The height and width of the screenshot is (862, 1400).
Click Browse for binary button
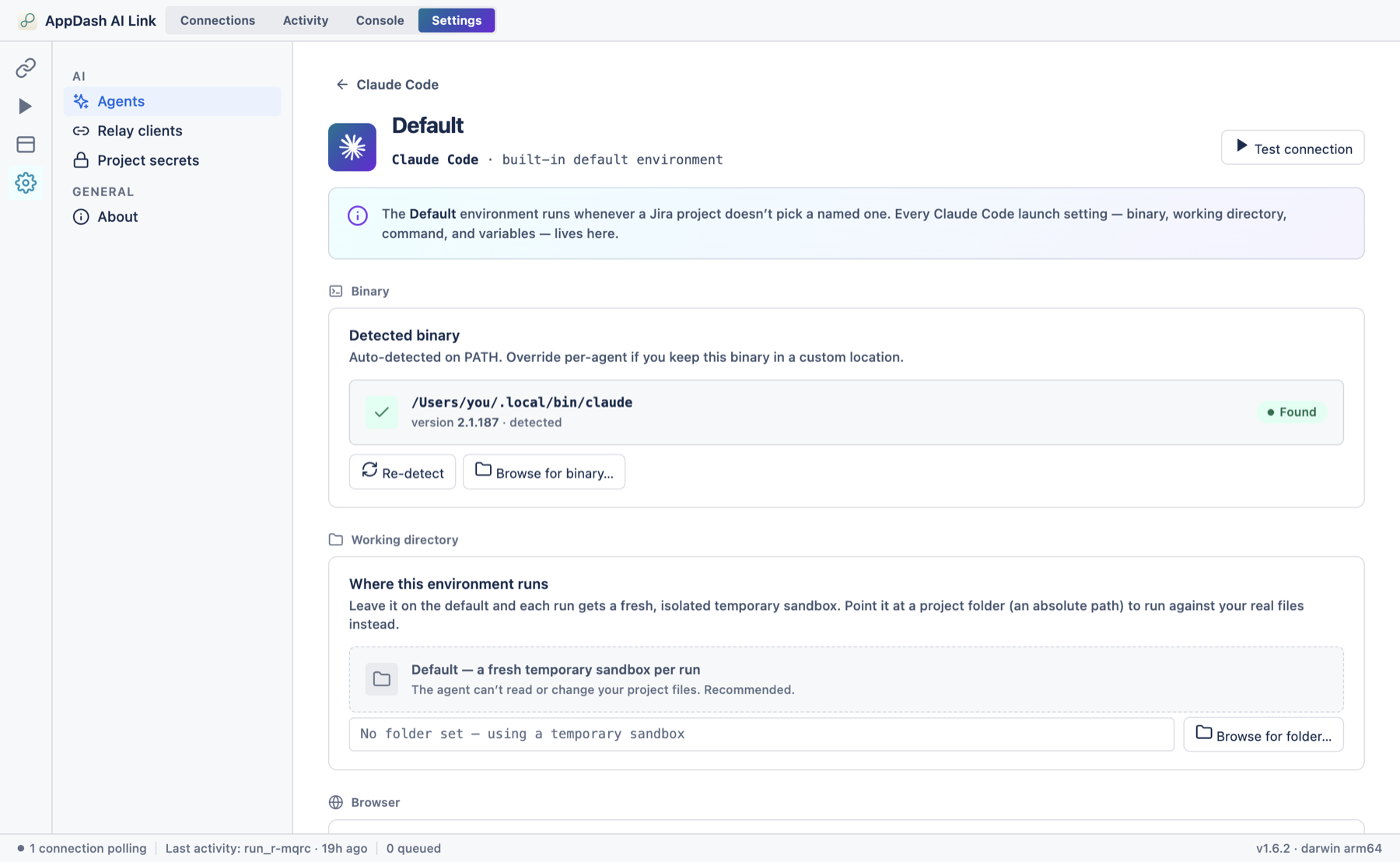point(544,472)
